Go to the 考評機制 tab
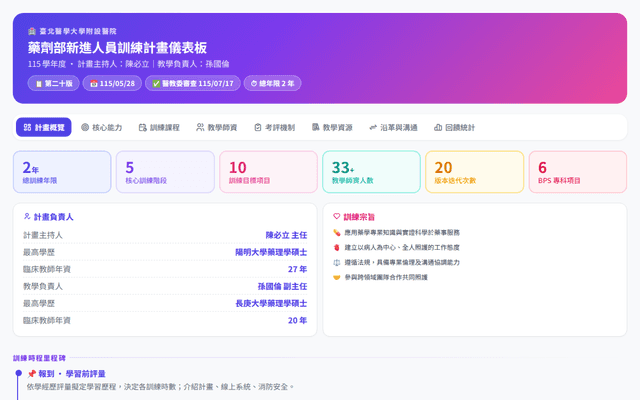Image resolution: width=640 pixels, height=400 pixels. tap(274, 127)
